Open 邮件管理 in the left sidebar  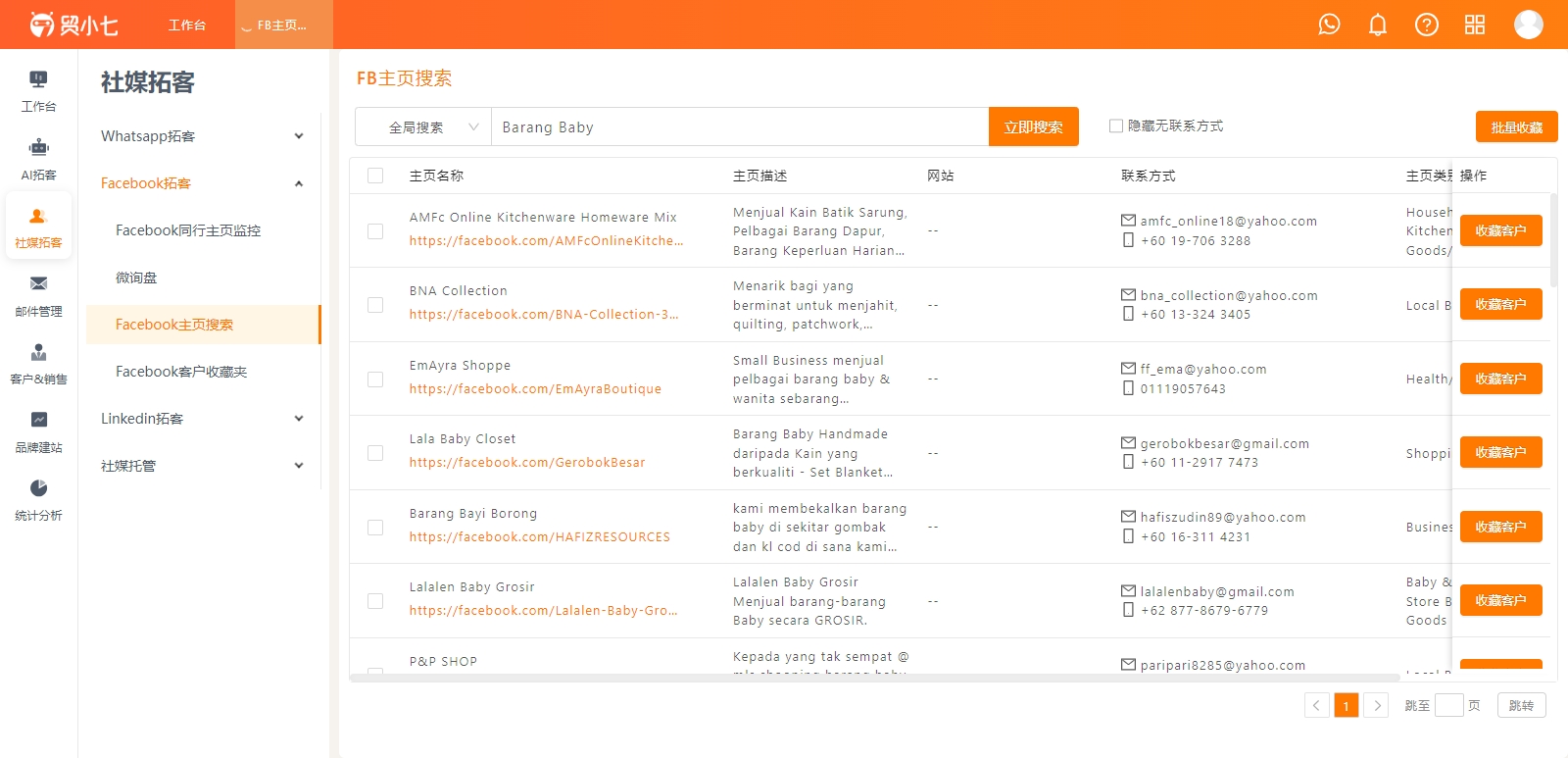pyautogui.click(x=38, y=297)
